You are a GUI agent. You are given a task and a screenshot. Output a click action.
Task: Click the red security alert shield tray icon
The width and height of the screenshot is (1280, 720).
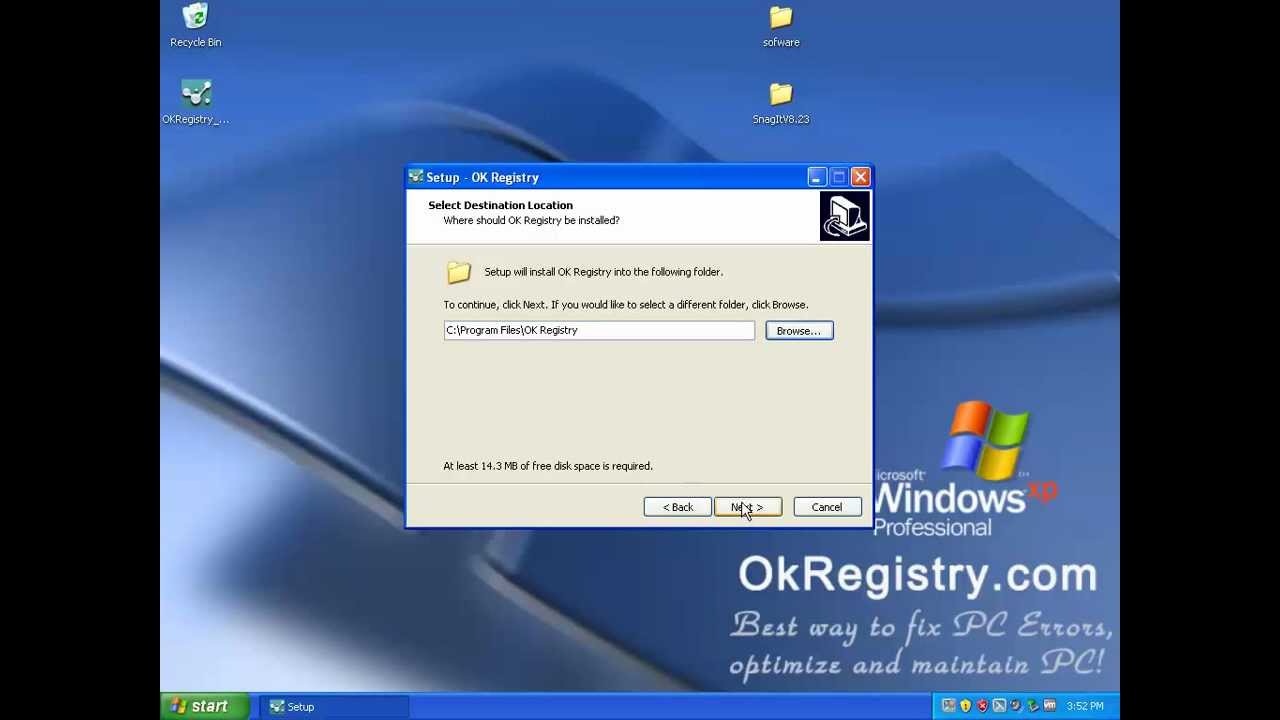click(x=982, y=706)
